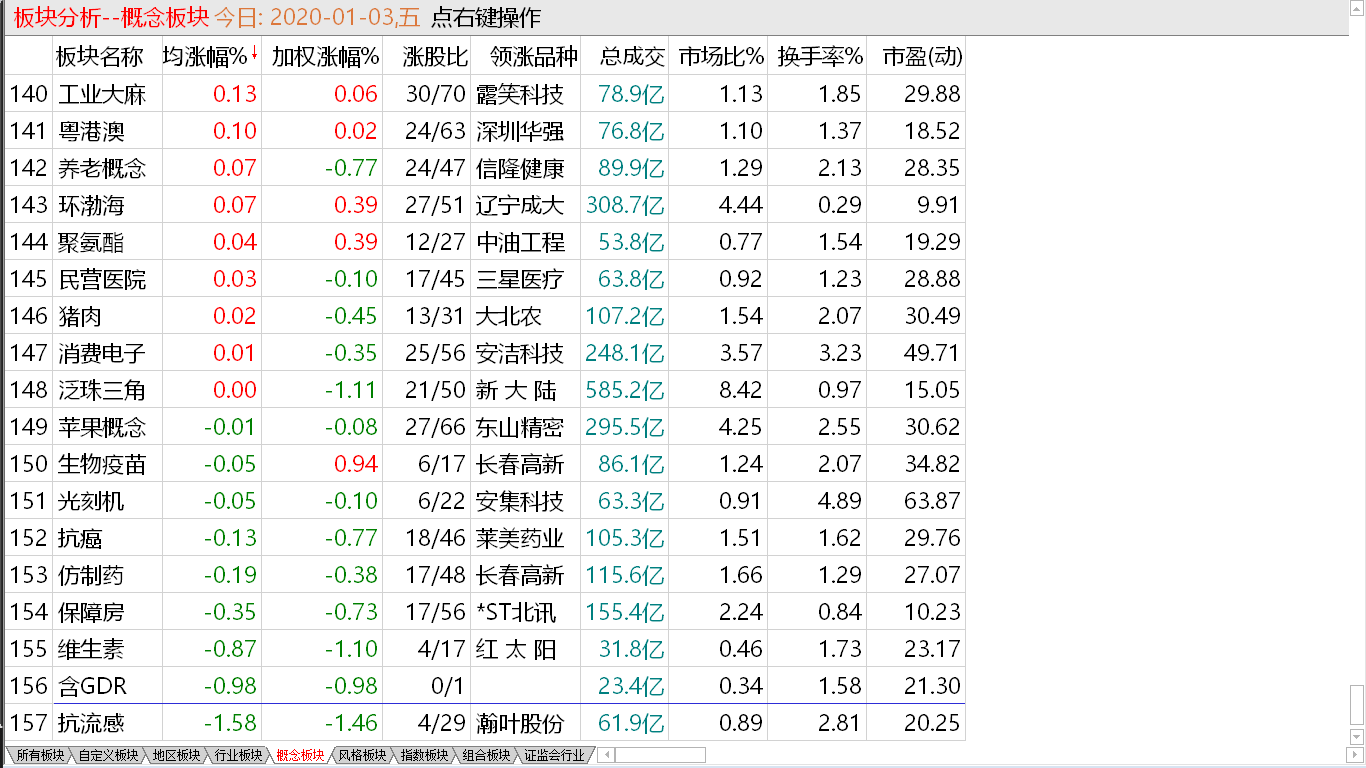This screenshot has height=768, width=1366.
Task: Open the 指数板块 tab
Action: [x=424, y=756]
